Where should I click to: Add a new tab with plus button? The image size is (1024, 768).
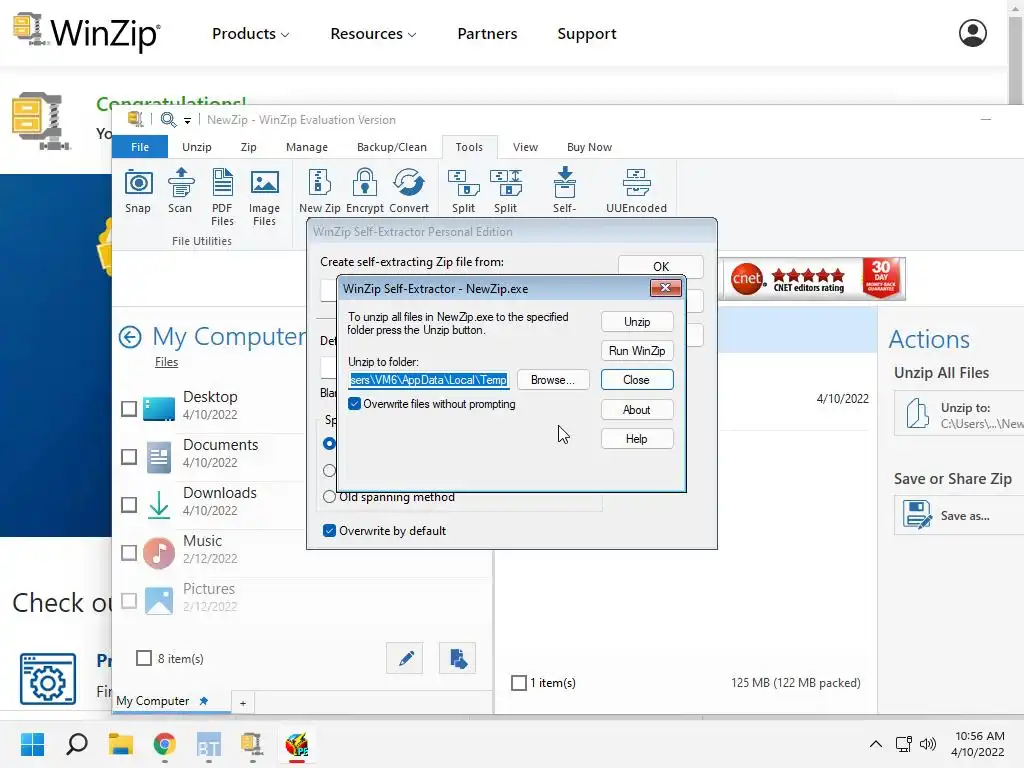[x=243, y=703]
